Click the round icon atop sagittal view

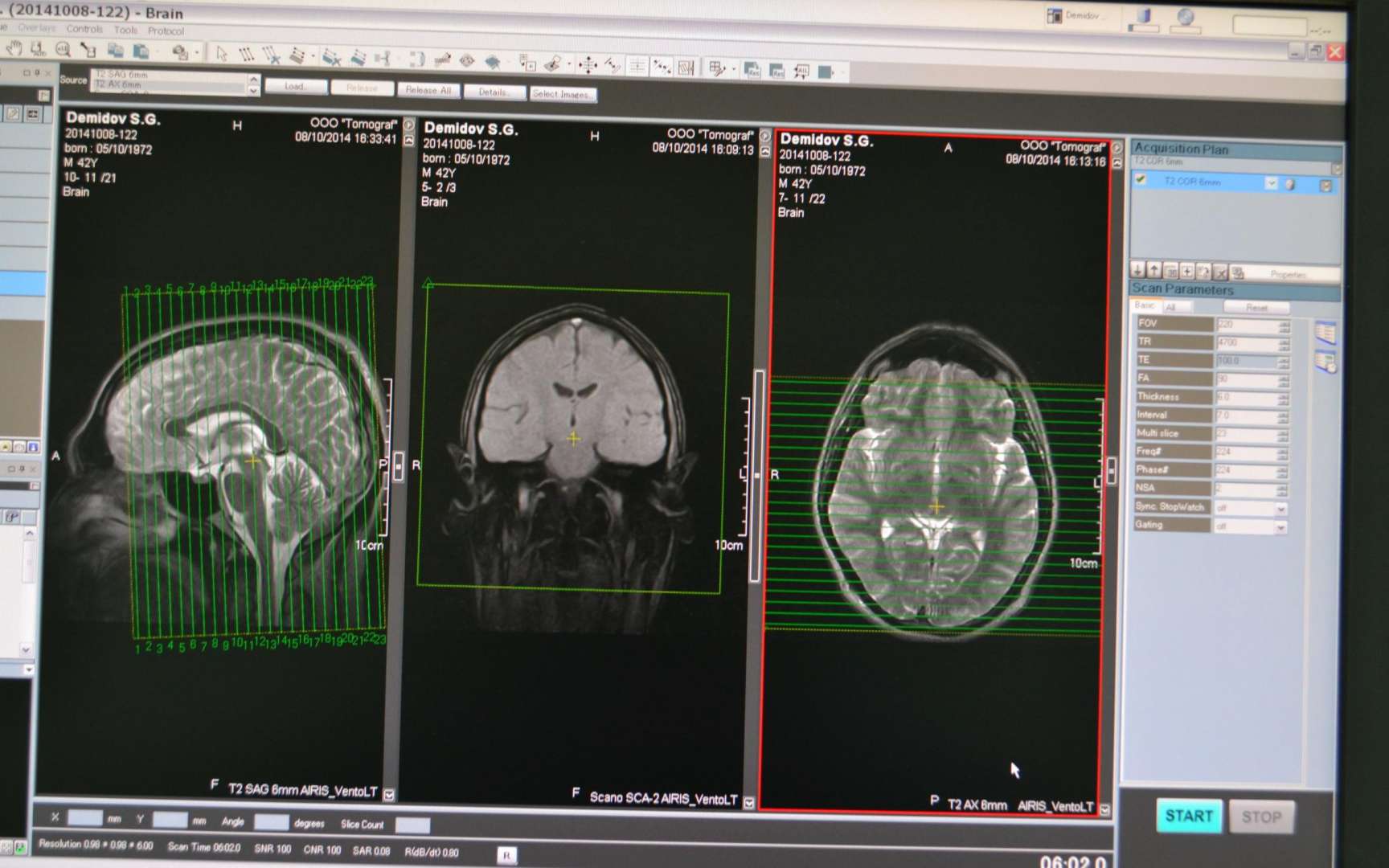tap(408, 125)
